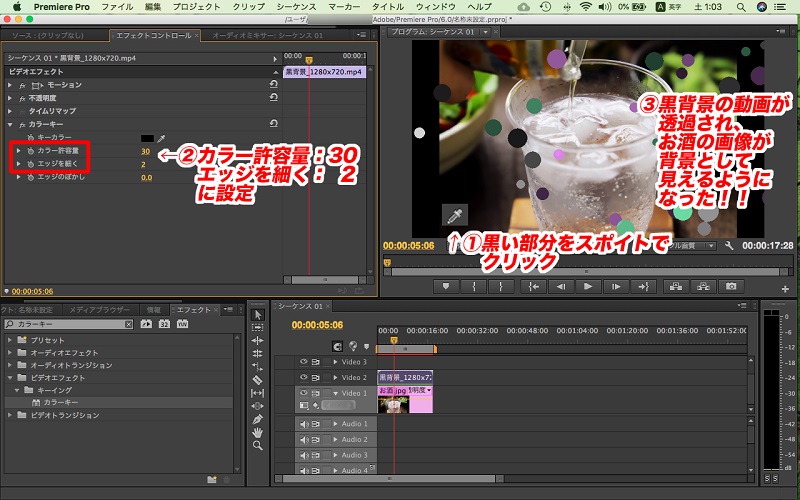This screenshot has height=500, width=800.
Task: Open the File menu
Action: (x=117, y=7)
